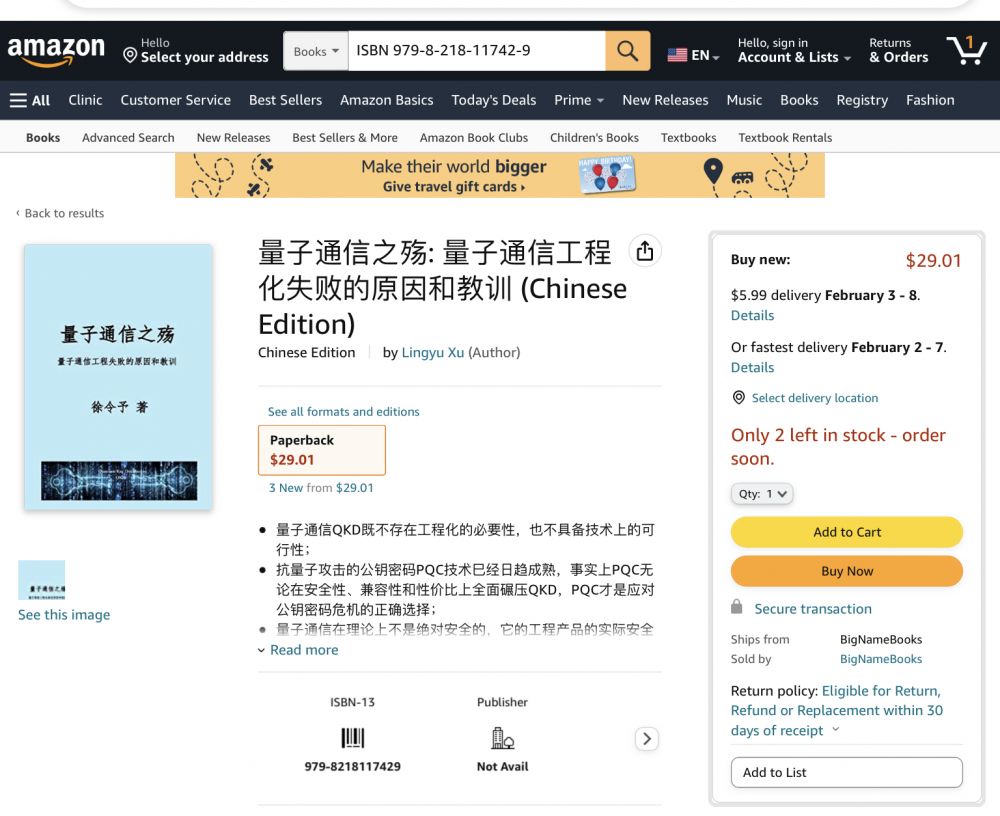
Task: Click the next arrow in product details carousel
Action: coord(647,739)
